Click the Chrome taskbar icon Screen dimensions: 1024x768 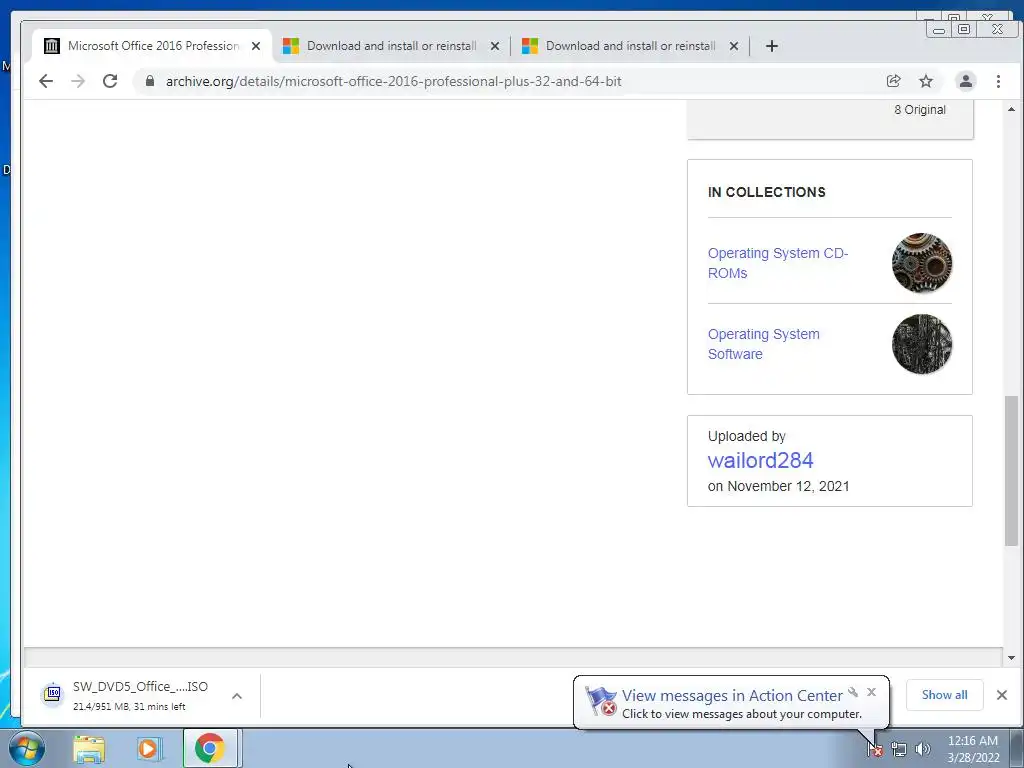coord(210,748)
